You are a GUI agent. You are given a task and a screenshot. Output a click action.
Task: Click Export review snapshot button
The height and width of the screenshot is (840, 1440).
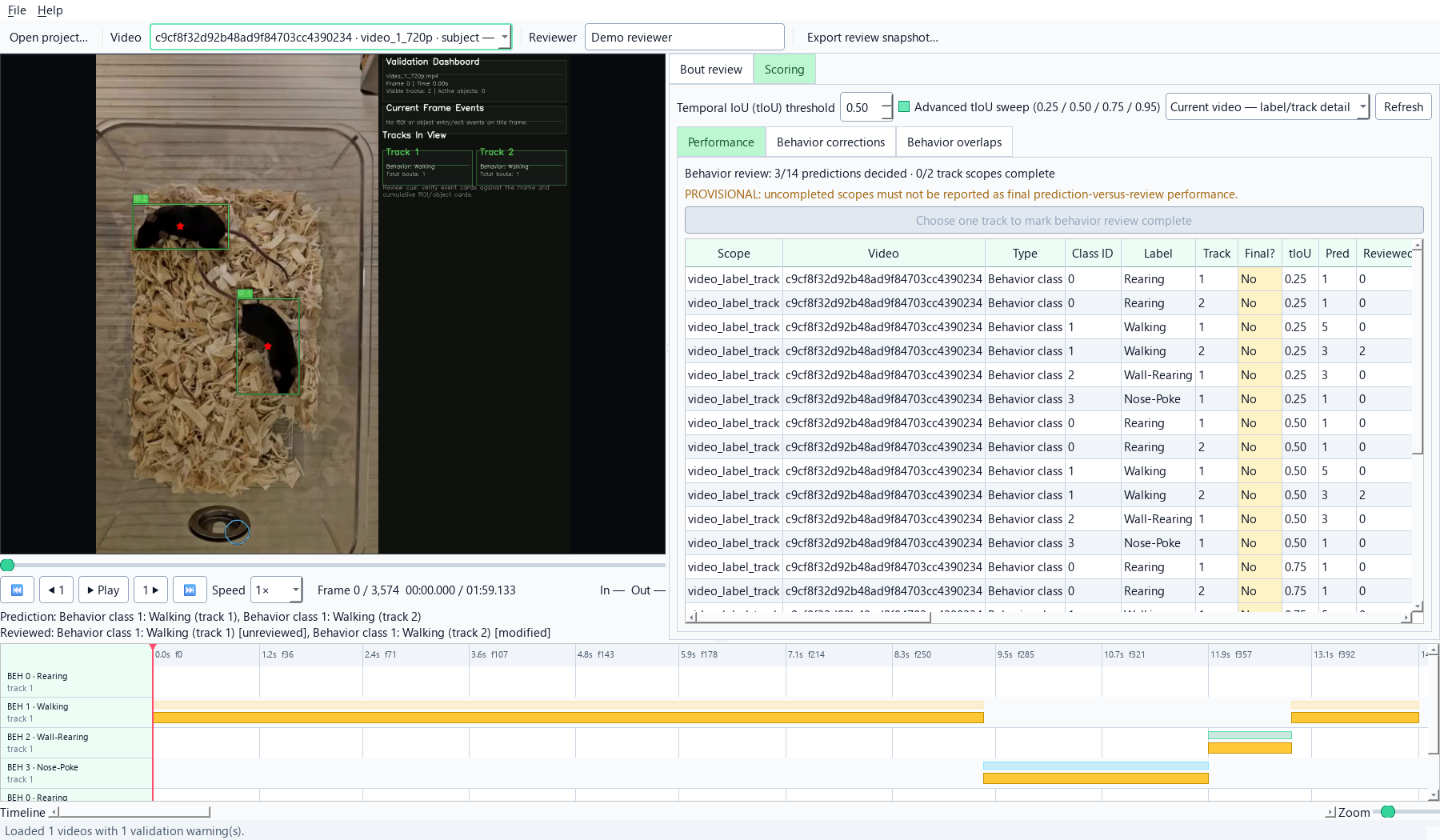(872, 37)
